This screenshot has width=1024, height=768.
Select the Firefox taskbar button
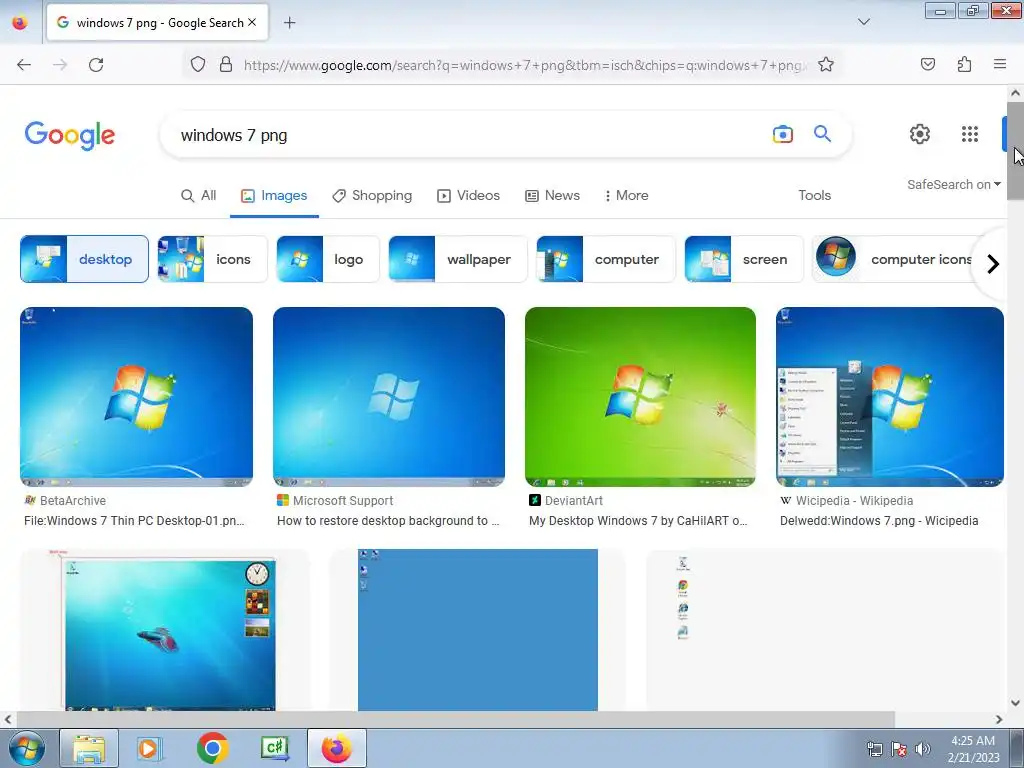click(x=336, y=748)
